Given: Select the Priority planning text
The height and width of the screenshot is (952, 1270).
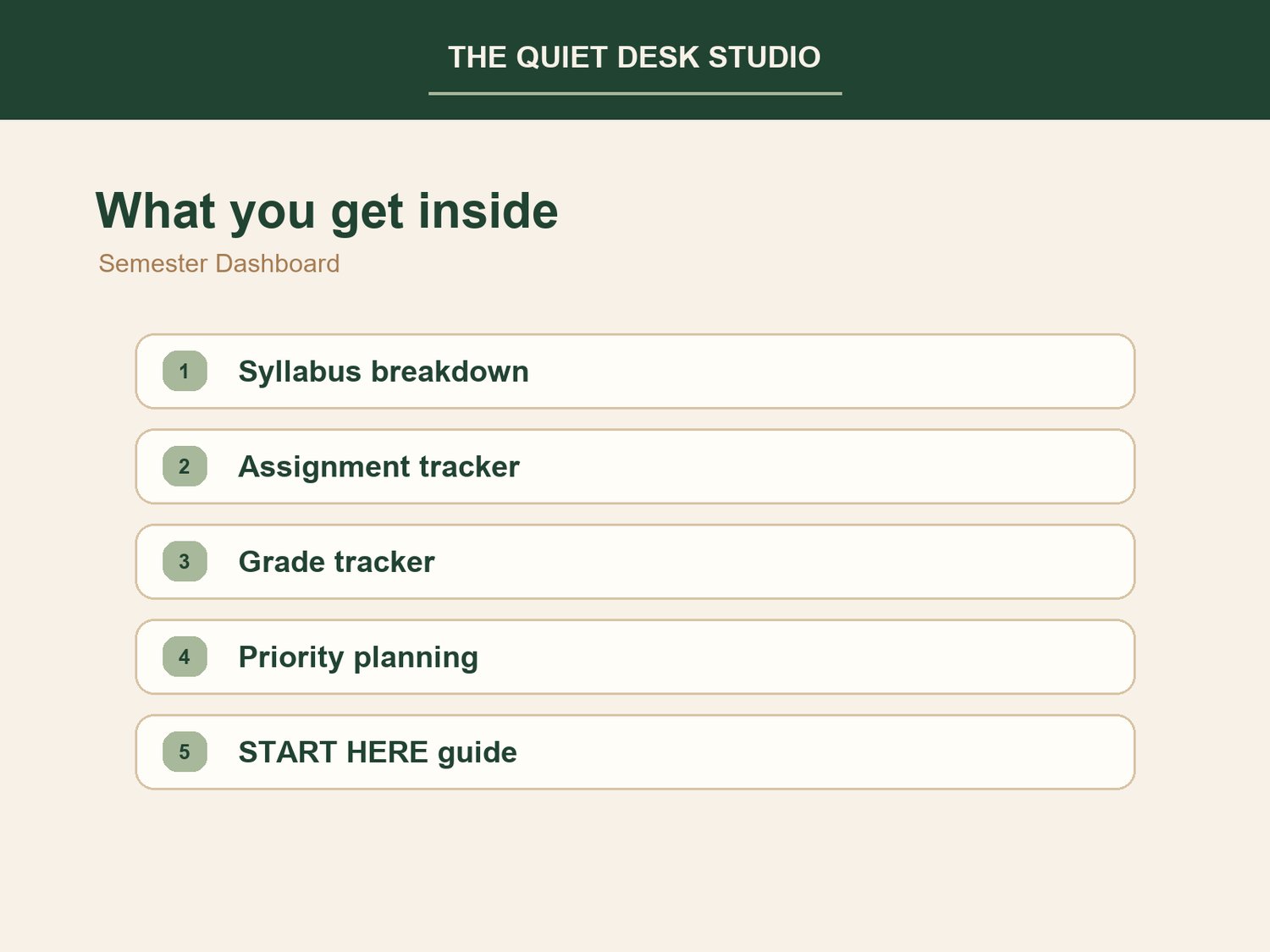Looking at the screenshot, I should (358, 658).
